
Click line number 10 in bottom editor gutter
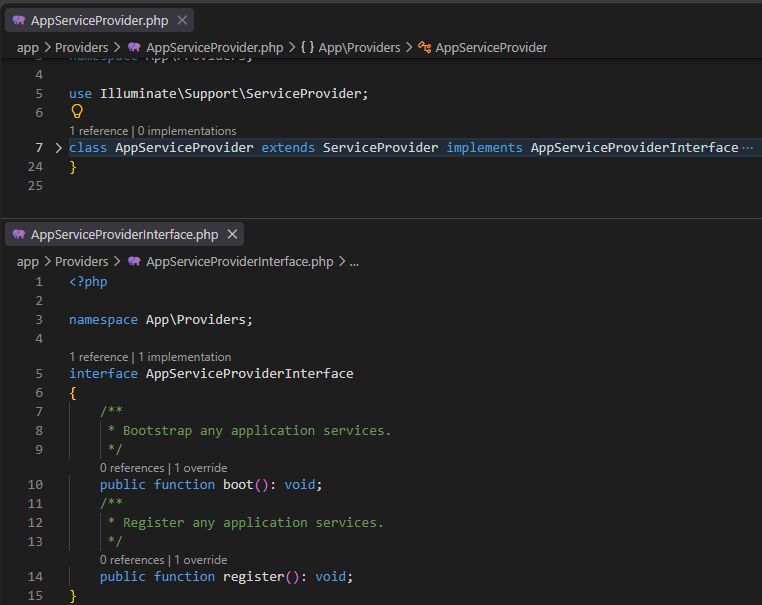point(35,484)
